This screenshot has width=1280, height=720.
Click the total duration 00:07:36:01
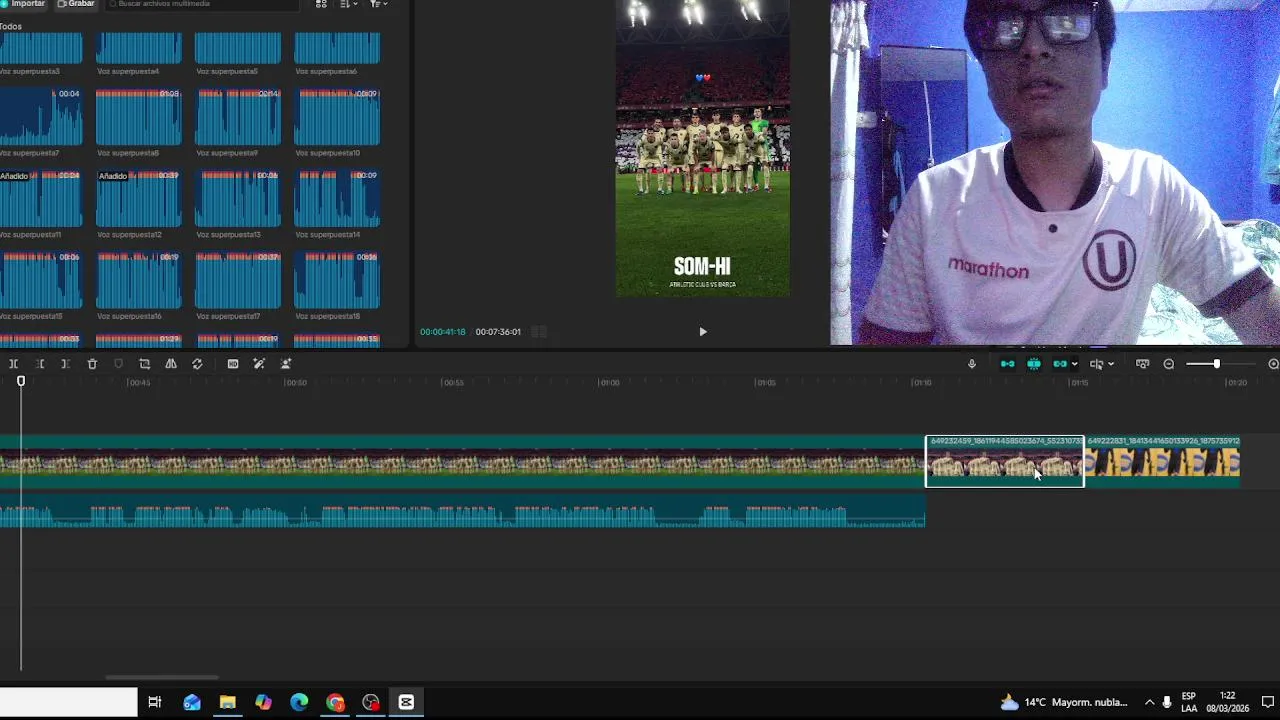pyautogui.click(x=498, y=332)
